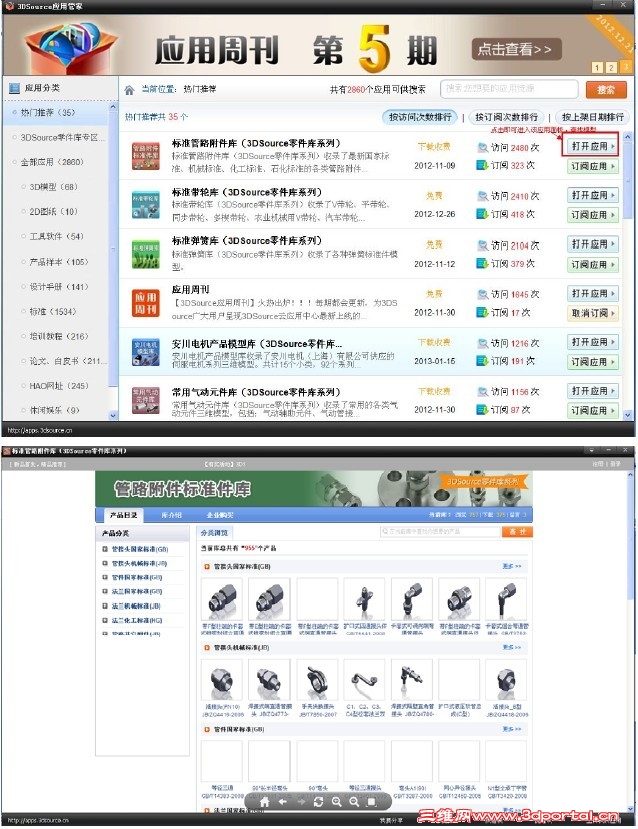Image resolution: width=638 pixels, height=829 pixels.
Task: Zoom out using second magnifier icon
Action: click(x=354, y=802)
